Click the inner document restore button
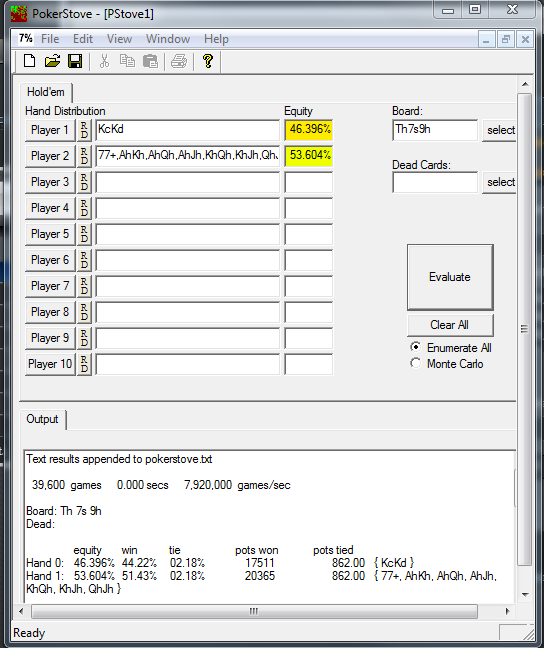 [505, 40]
